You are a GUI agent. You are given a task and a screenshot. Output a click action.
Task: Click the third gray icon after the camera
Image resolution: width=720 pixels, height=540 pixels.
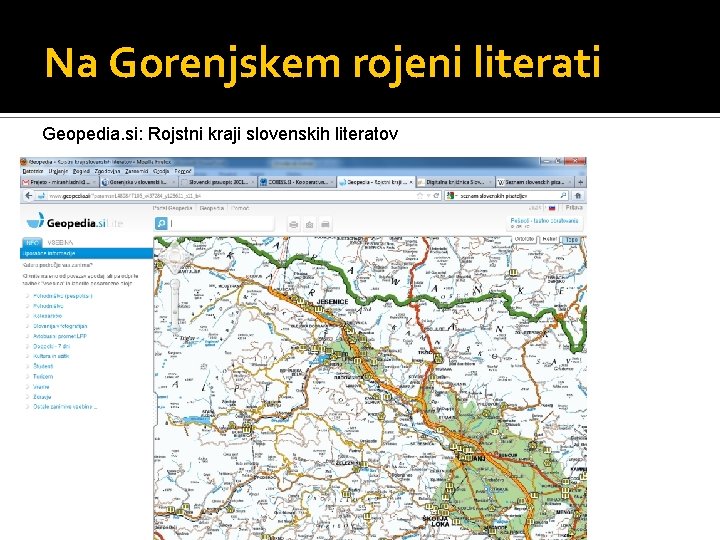[325, 225]
